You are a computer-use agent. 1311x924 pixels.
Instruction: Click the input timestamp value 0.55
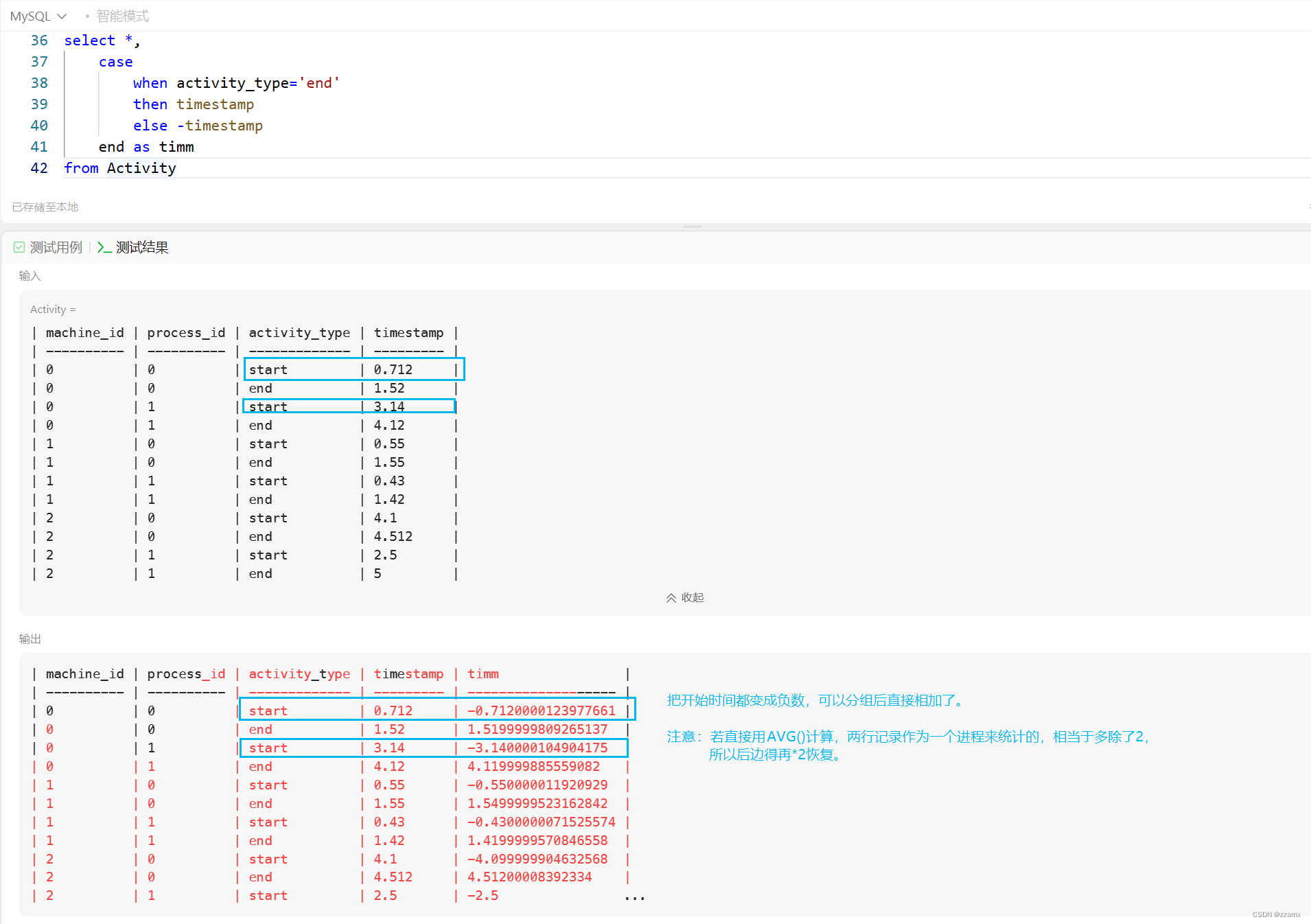click(389, 444)
